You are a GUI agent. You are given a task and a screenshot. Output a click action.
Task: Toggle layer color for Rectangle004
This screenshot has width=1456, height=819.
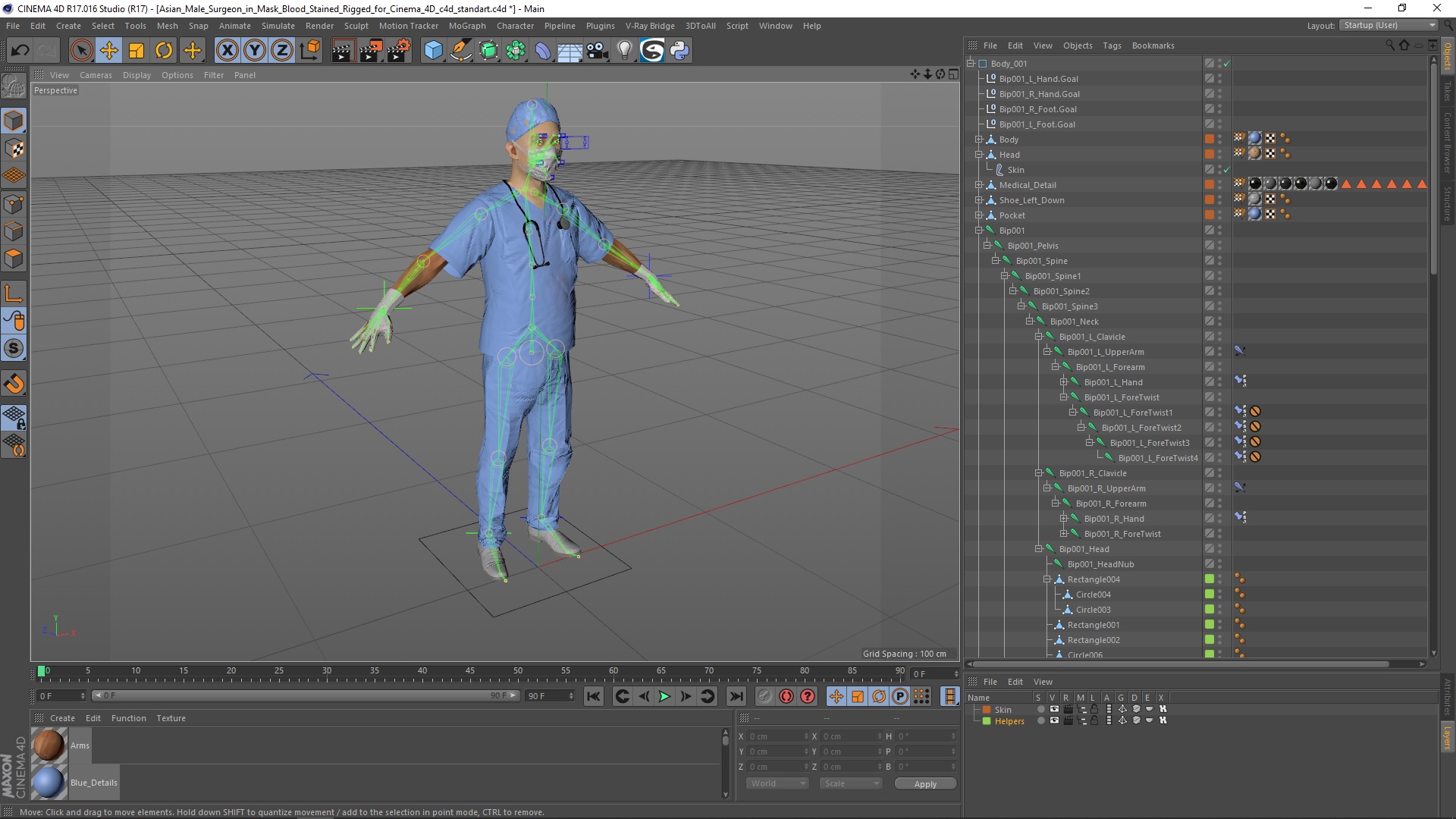(x=1210, y=579)
